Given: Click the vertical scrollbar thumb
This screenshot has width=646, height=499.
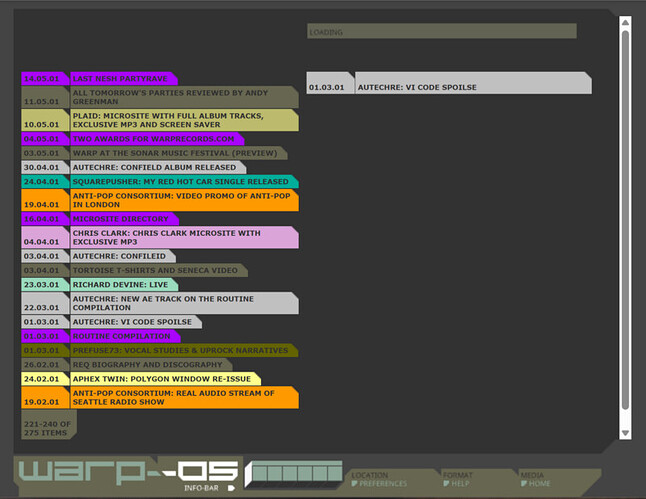Looking at the screenshot, I should (x=625, y=220).
